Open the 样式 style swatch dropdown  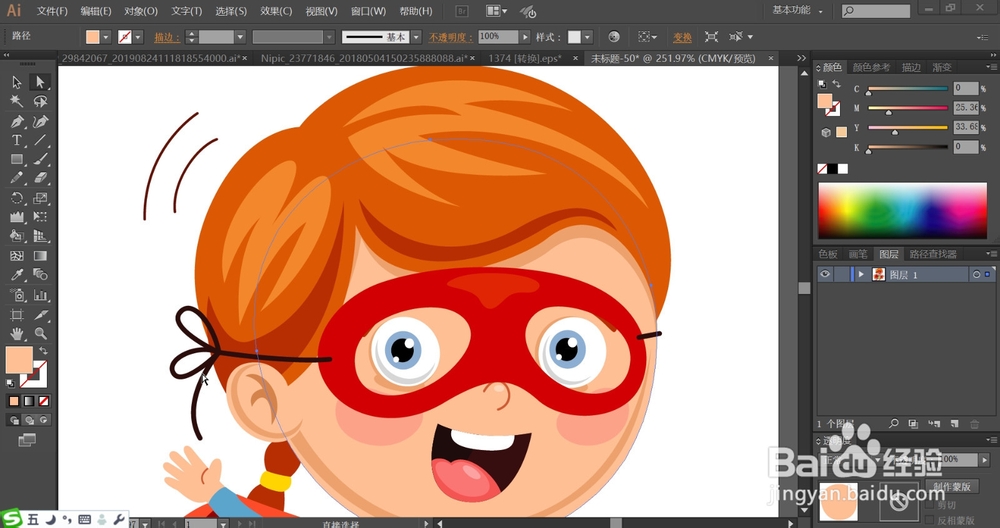(x=587, y=37)
